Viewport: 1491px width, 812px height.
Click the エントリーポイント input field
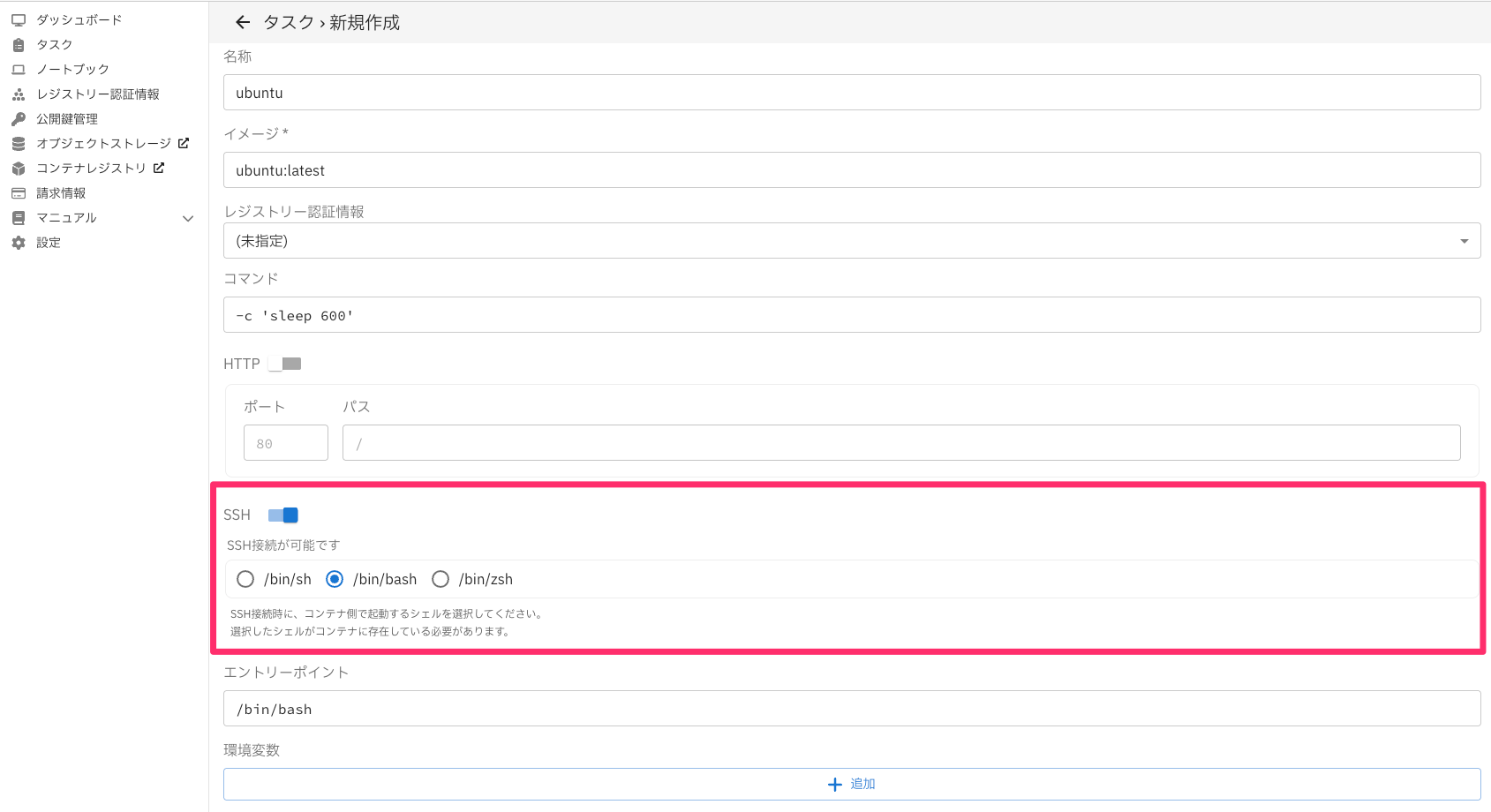tap(851, 709)
